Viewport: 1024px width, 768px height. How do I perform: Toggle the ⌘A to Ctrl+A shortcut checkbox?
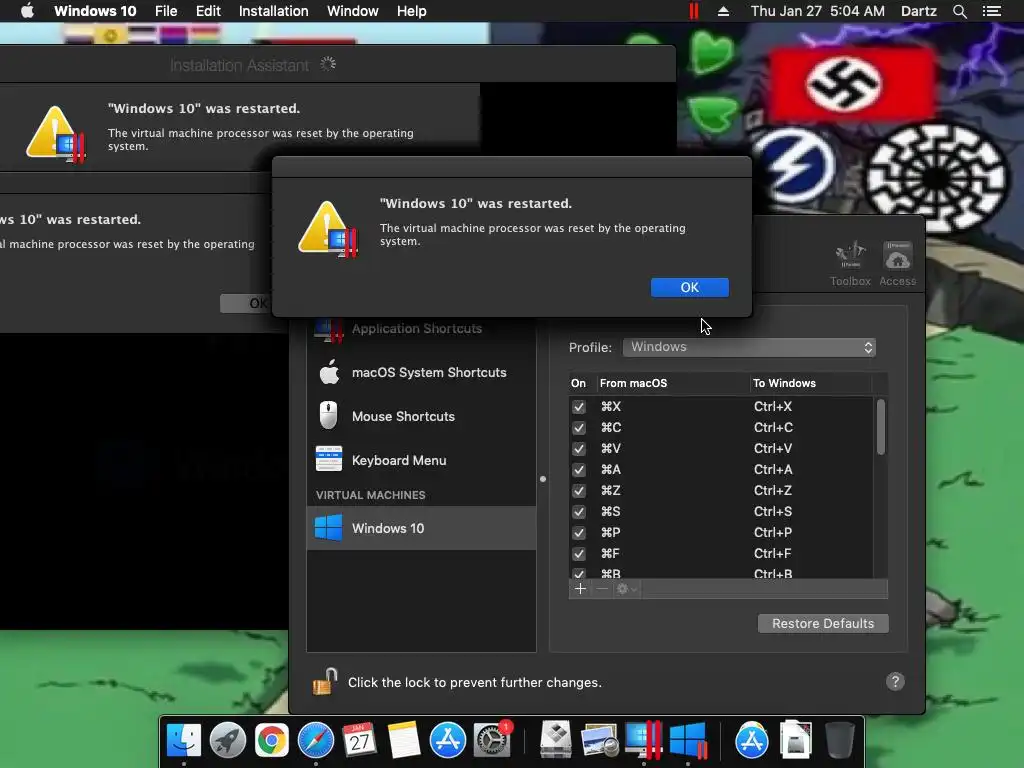pyautogui.click(x=579, y=470)
